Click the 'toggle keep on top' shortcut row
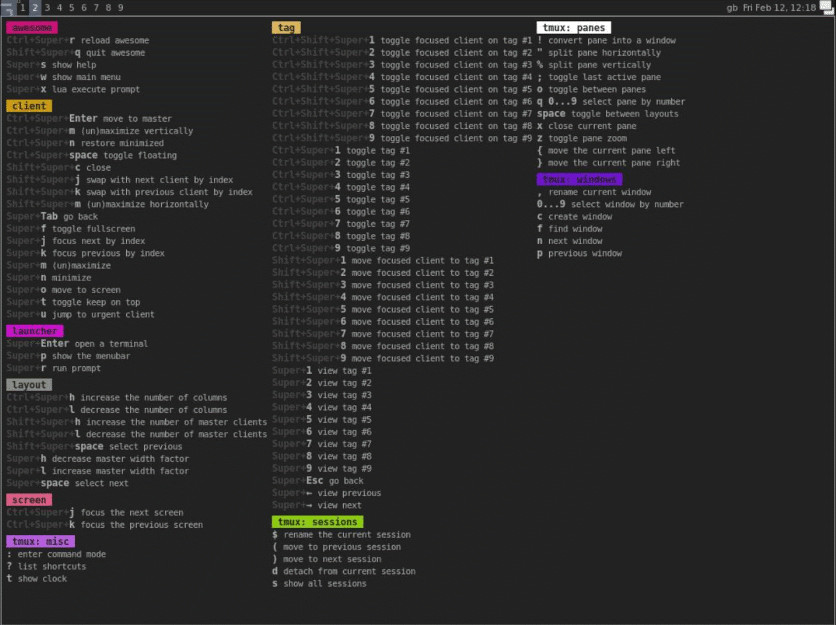Image resolution: width=836 pixels, height=625 pixels. point(74,302)
